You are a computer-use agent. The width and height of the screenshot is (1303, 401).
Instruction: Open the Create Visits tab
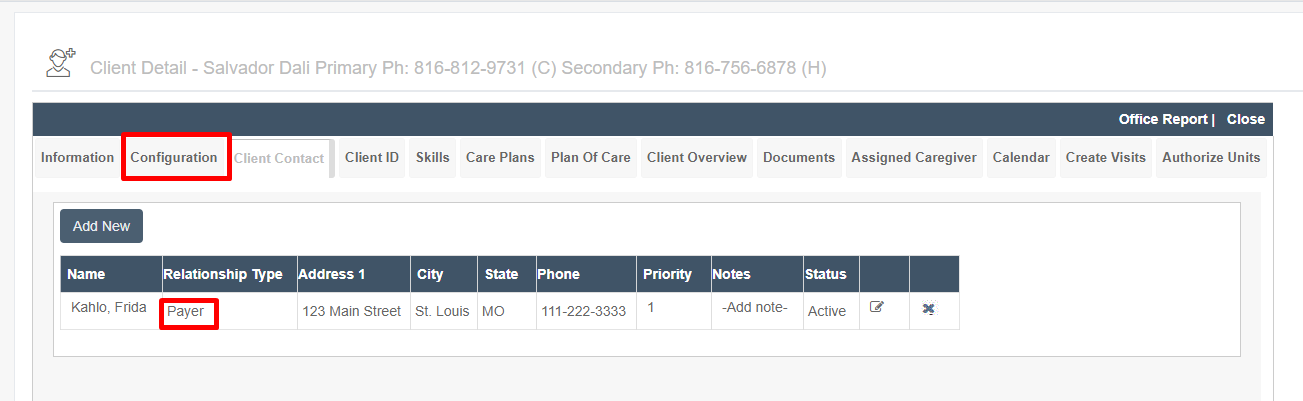coord(1106,158)
